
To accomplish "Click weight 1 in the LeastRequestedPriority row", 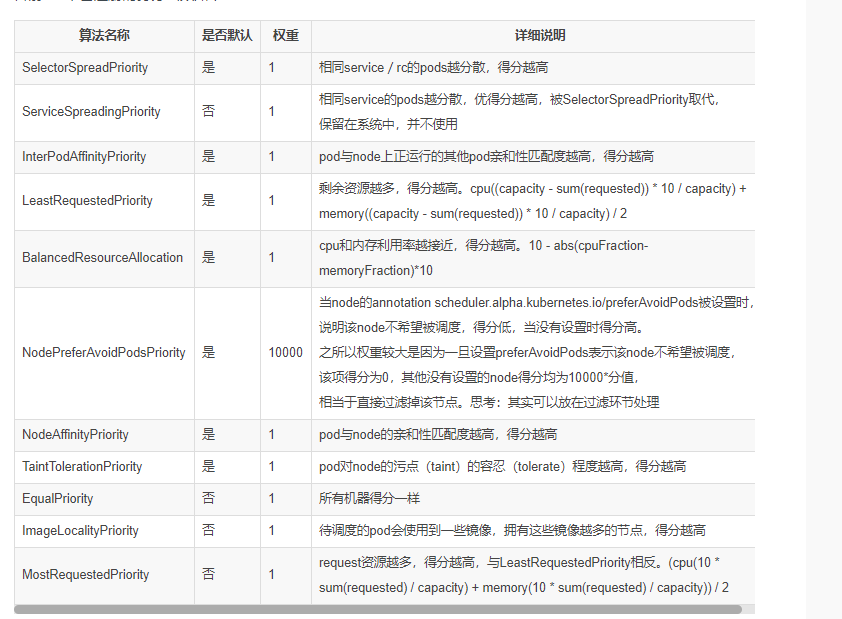I will pyautogui.click(x=272, y=201).
